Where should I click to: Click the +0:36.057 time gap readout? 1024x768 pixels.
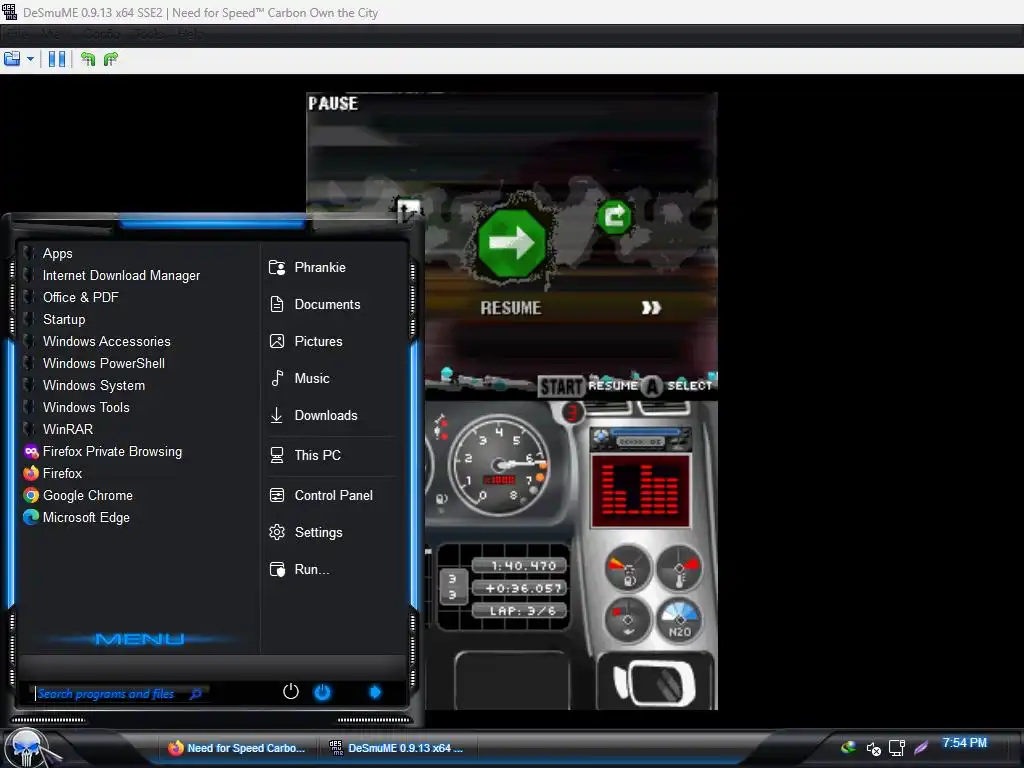tap(520, 588)
